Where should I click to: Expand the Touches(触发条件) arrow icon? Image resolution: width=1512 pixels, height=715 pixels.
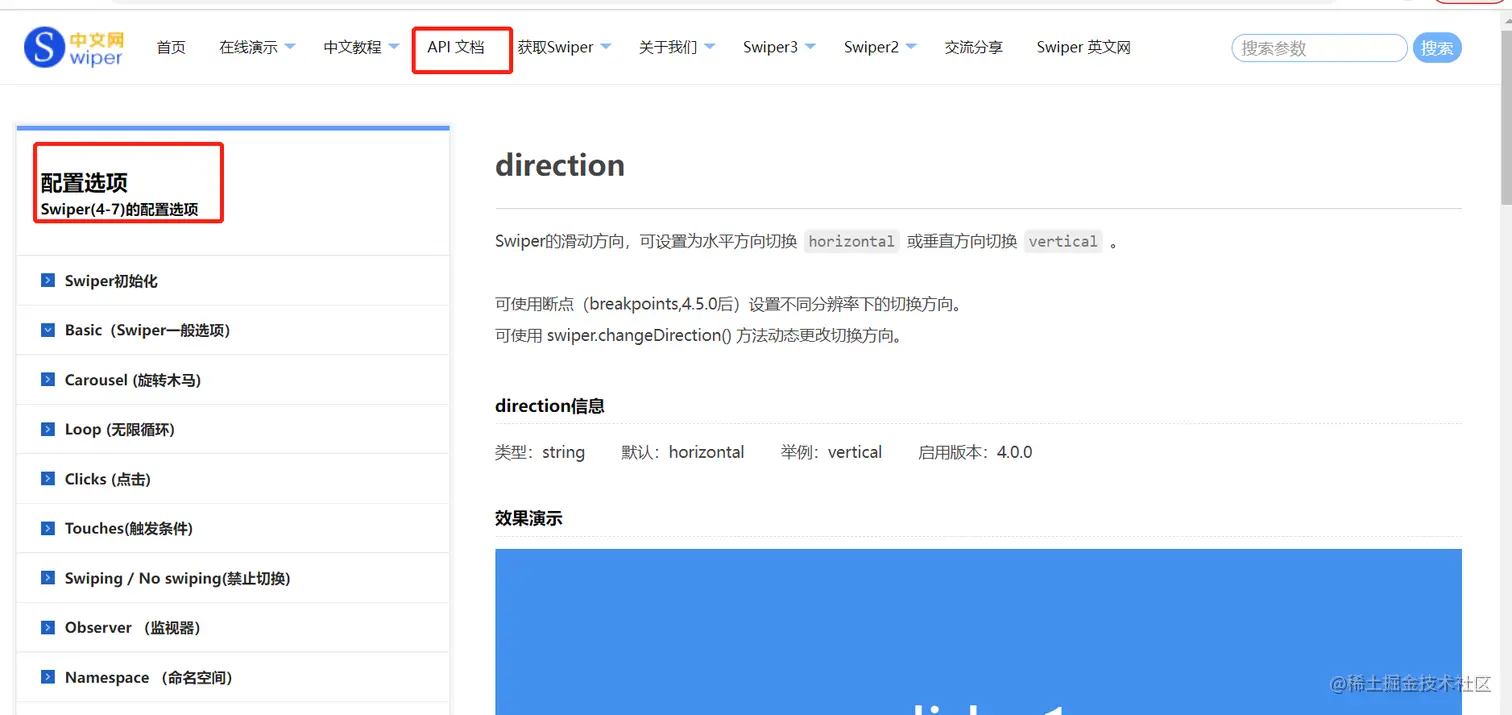[x=47, y=528]
